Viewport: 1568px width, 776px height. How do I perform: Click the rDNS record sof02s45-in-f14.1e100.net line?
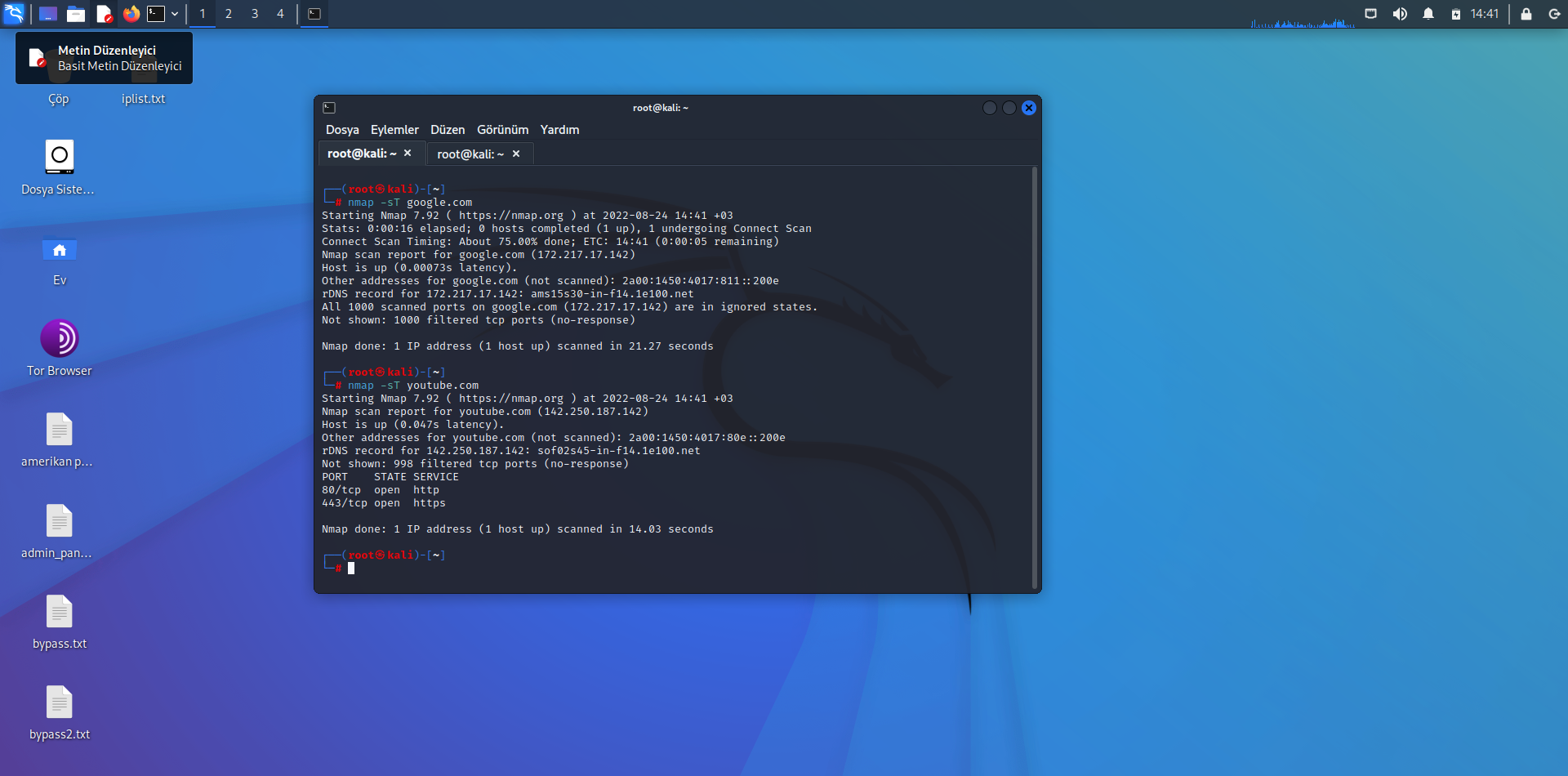(511, 451)
